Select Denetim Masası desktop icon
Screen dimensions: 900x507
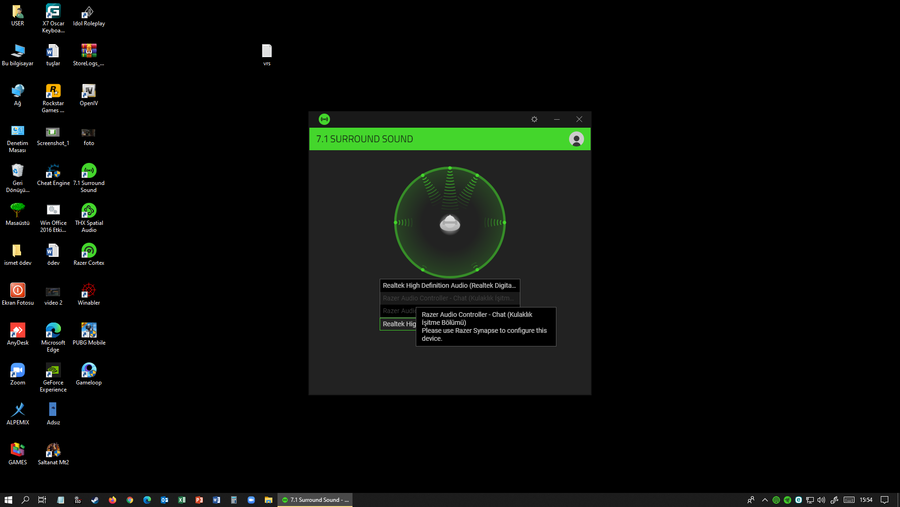[x=18, y=139]
